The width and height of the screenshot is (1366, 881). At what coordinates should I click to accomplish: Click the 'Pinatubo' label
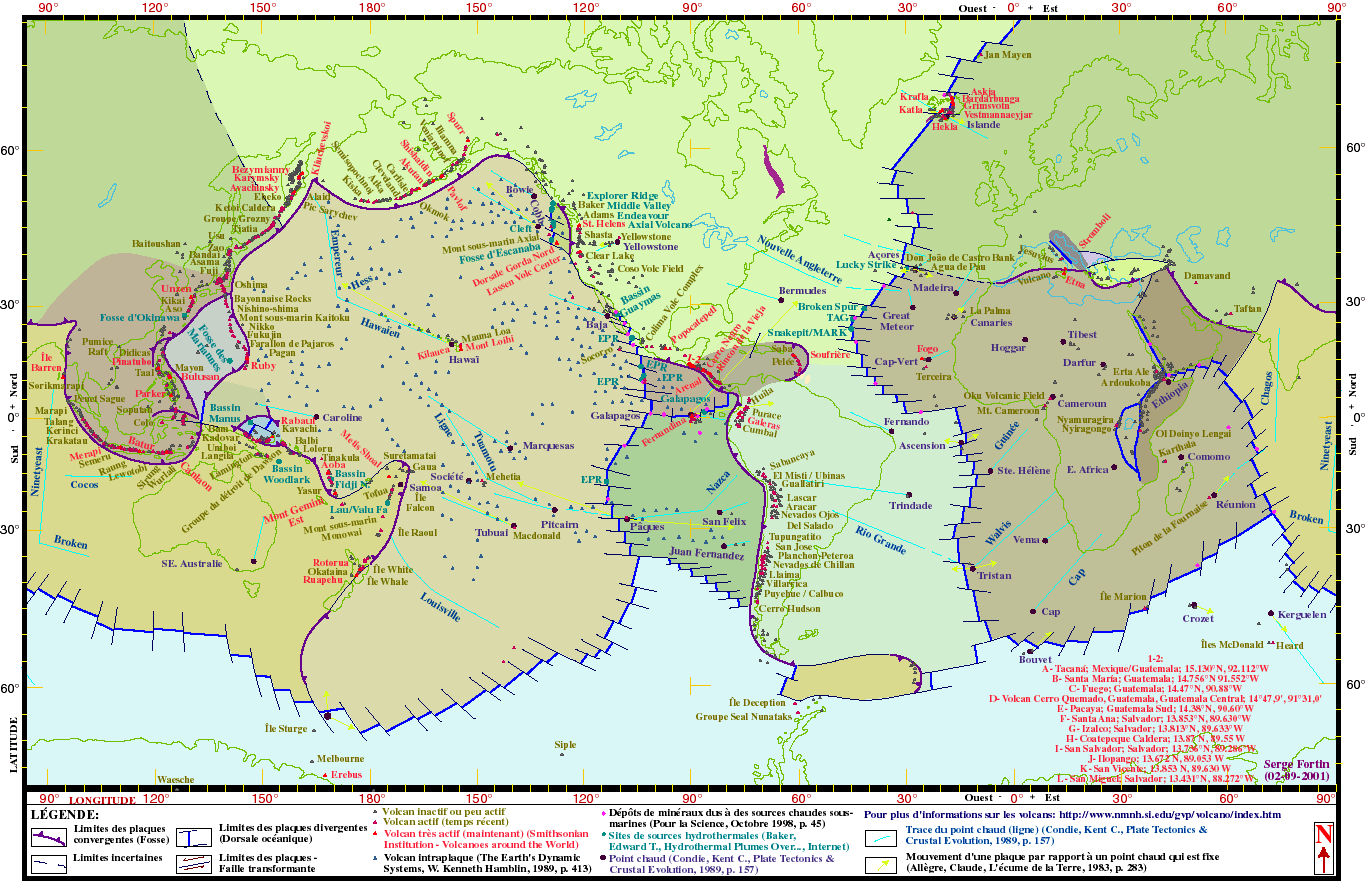pyautogui.click(x=133, y=362)
